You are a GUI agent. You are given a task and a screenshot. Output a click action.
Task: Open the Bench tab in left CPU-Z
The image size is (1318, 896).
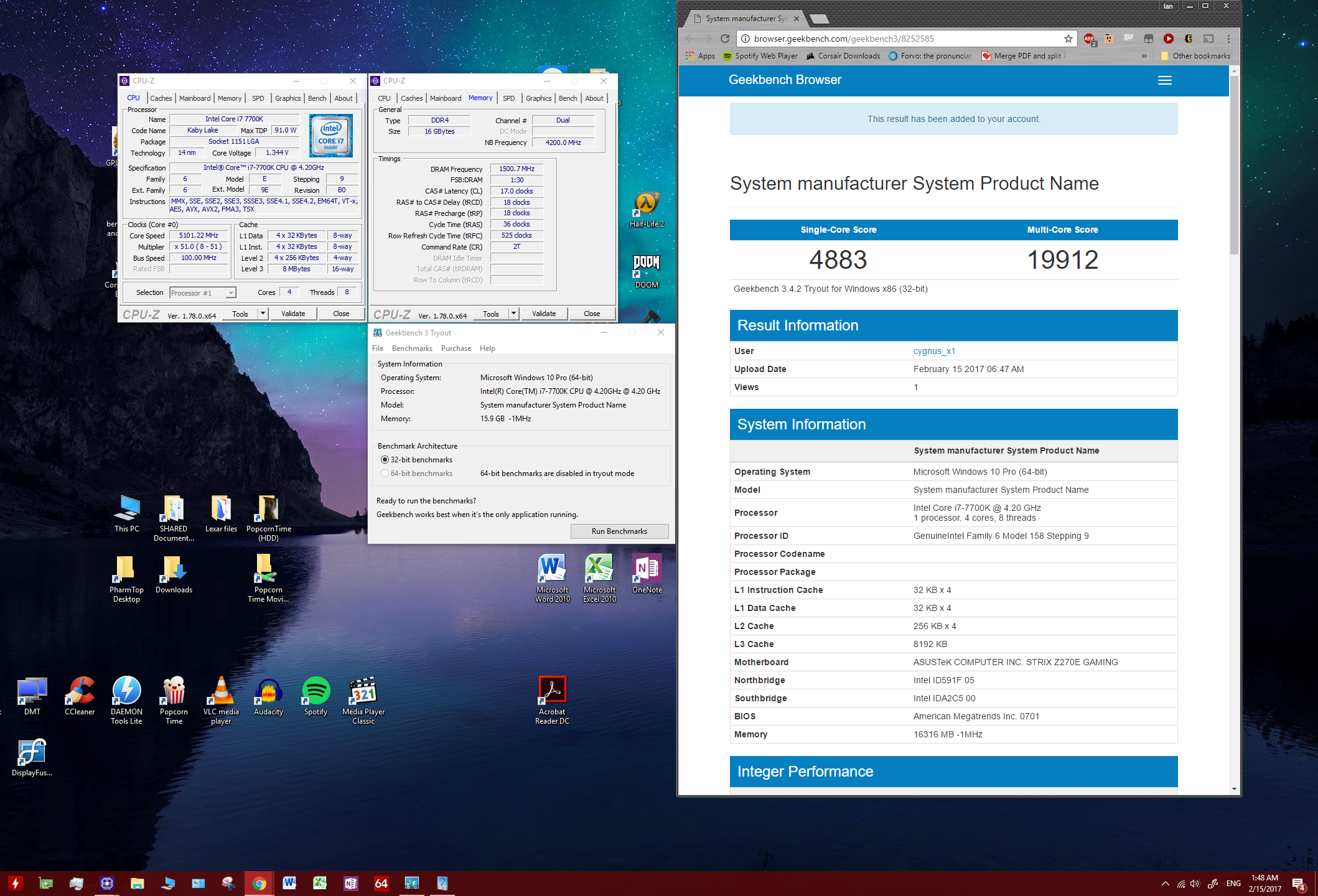(317, 98)
